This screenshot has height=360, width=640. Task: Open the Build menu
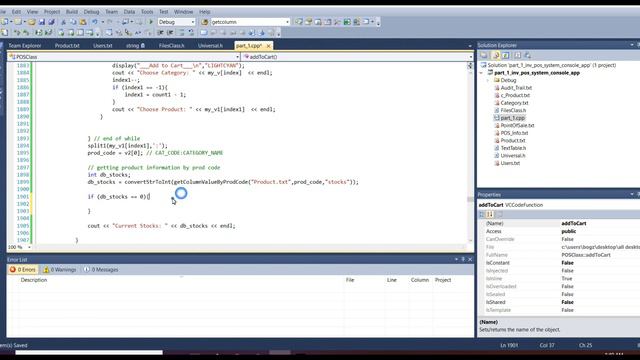tap(72, 12)
